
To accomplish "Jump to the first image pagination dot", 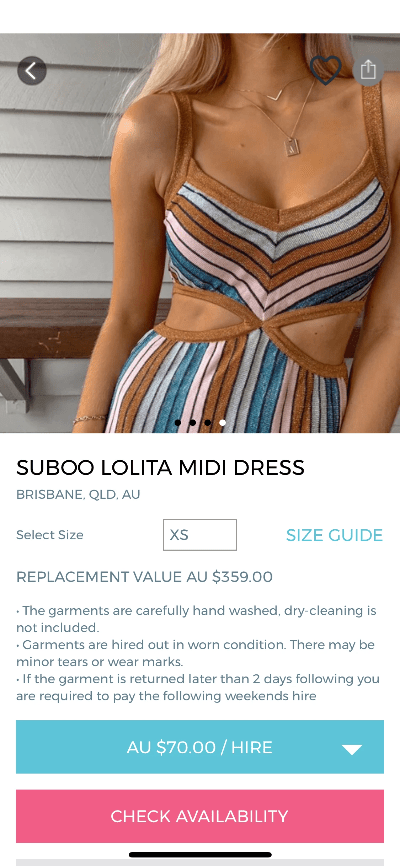I will [x=177, y=423].
